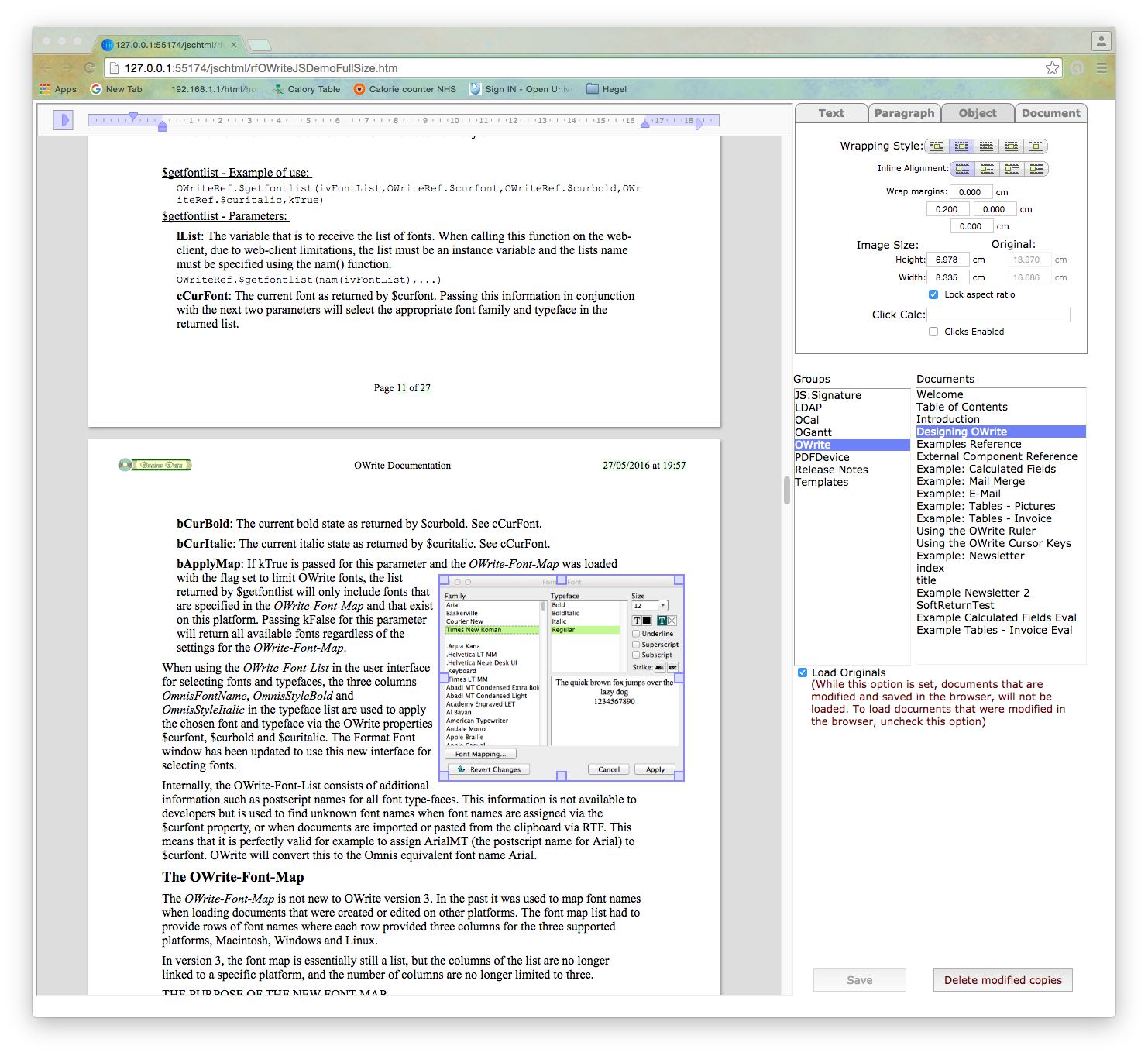Open Examples Reference document
Viewport: 1148px width, 1056px height.
click(x=1001, y=444)
